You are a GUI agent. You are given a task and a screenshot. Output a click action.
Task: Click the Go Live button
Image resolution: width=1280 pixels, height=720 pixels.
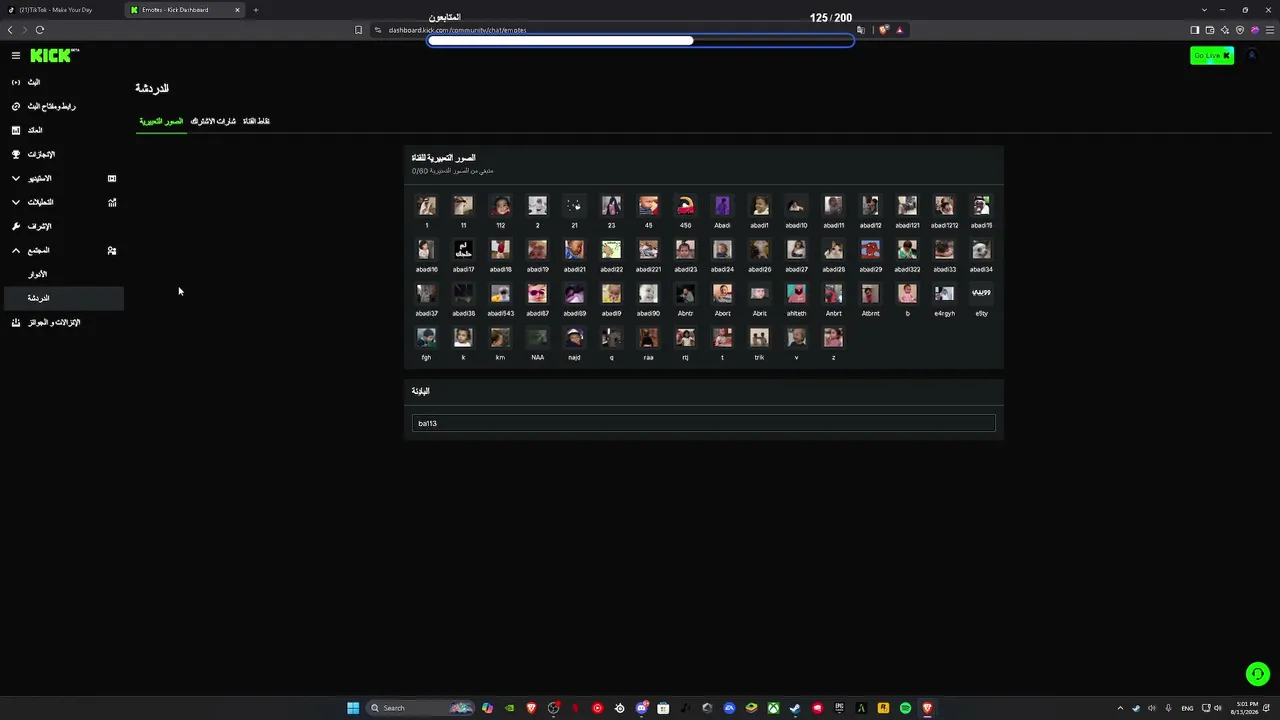(1212, 55)
